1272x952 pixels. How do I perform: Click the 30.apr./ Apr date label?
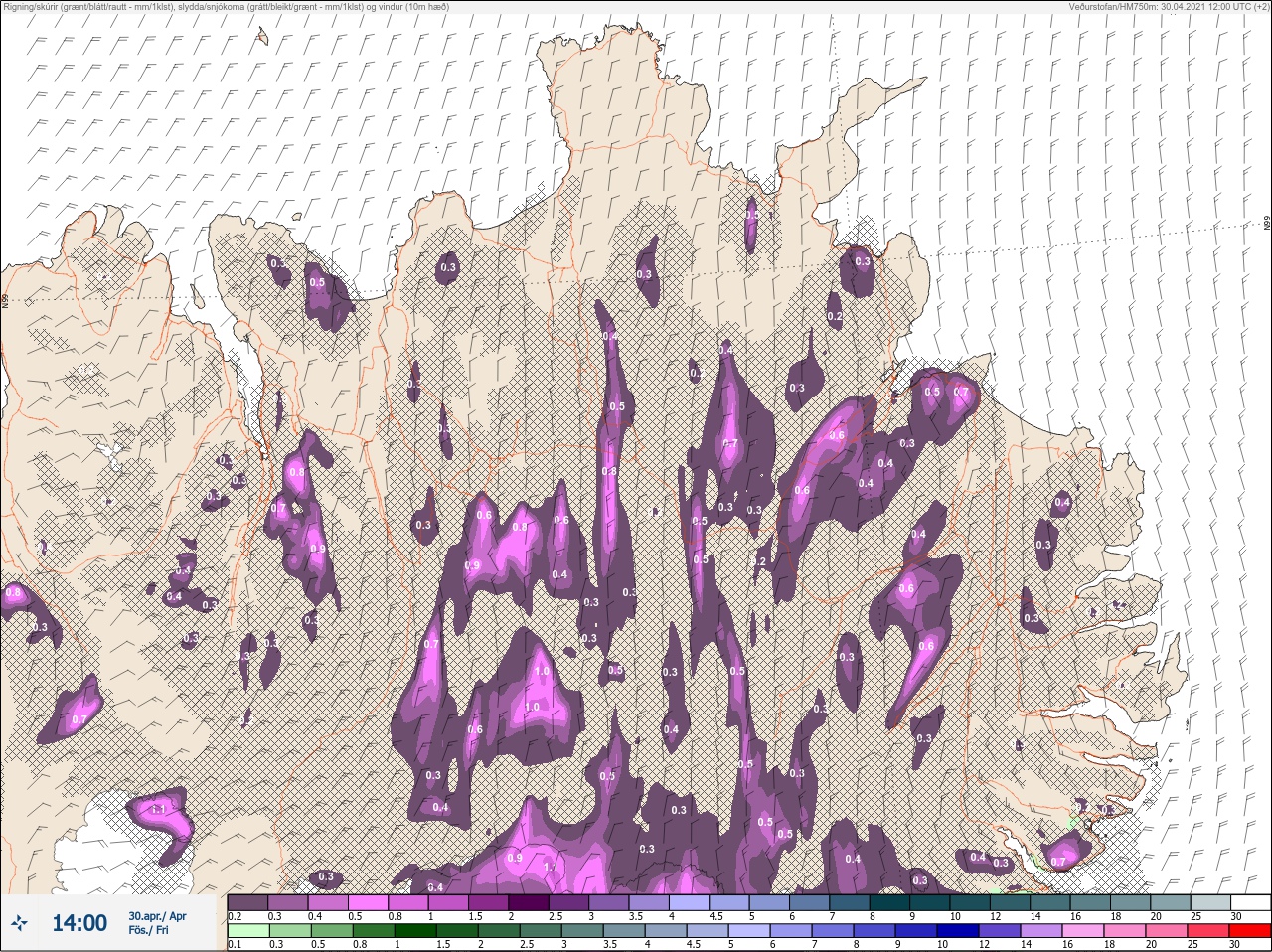pos(157,916)
